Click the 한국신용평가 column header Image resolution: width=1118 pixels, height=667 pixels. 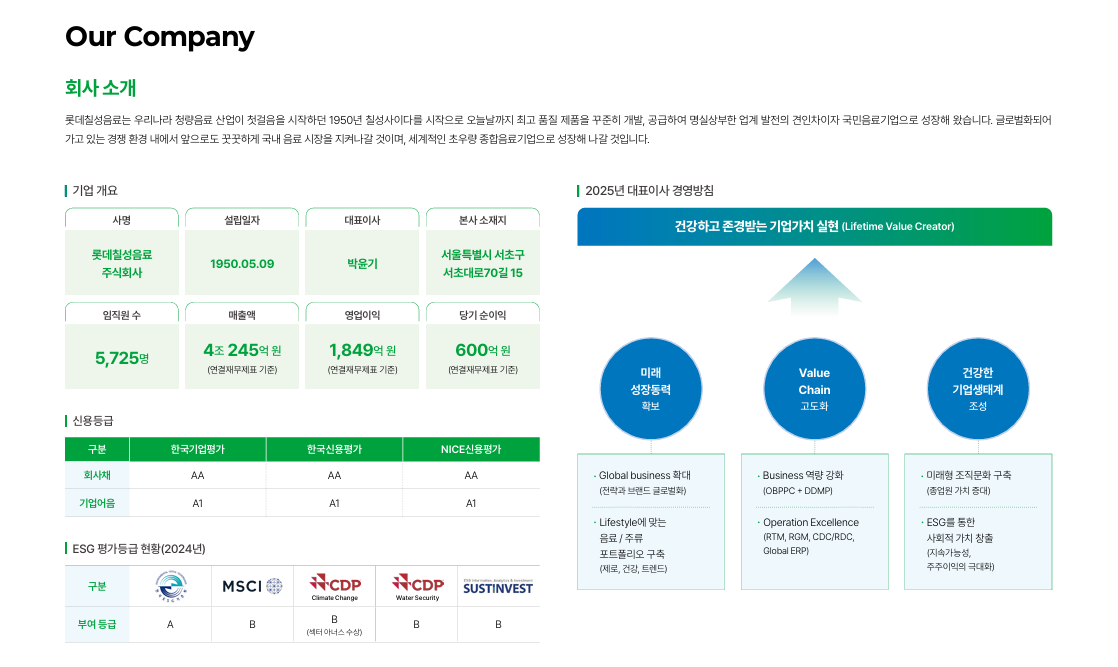[x=334, y=449]
